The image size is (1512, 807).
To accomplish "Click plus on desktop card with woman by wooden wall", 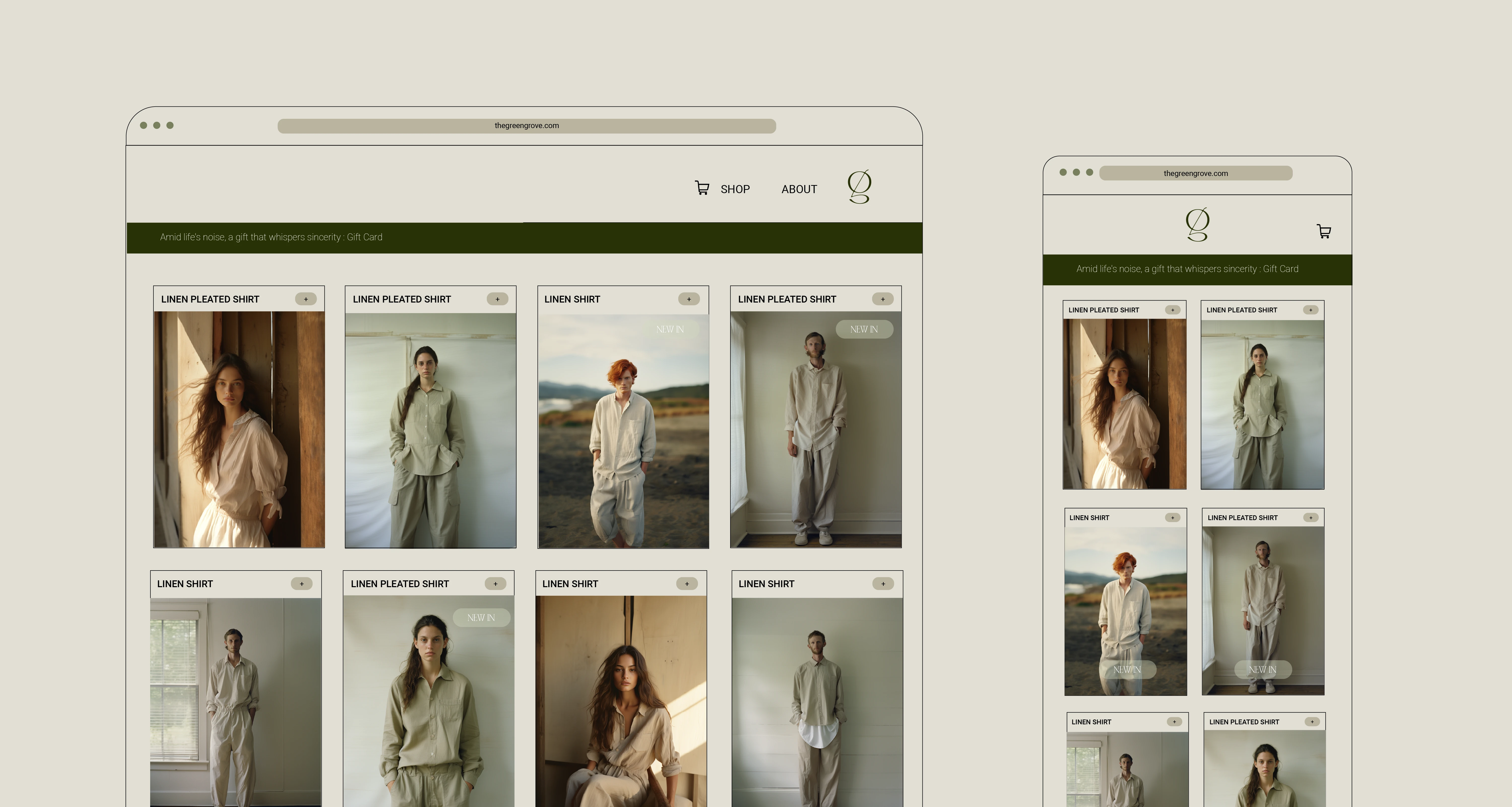I will (306, 299).
